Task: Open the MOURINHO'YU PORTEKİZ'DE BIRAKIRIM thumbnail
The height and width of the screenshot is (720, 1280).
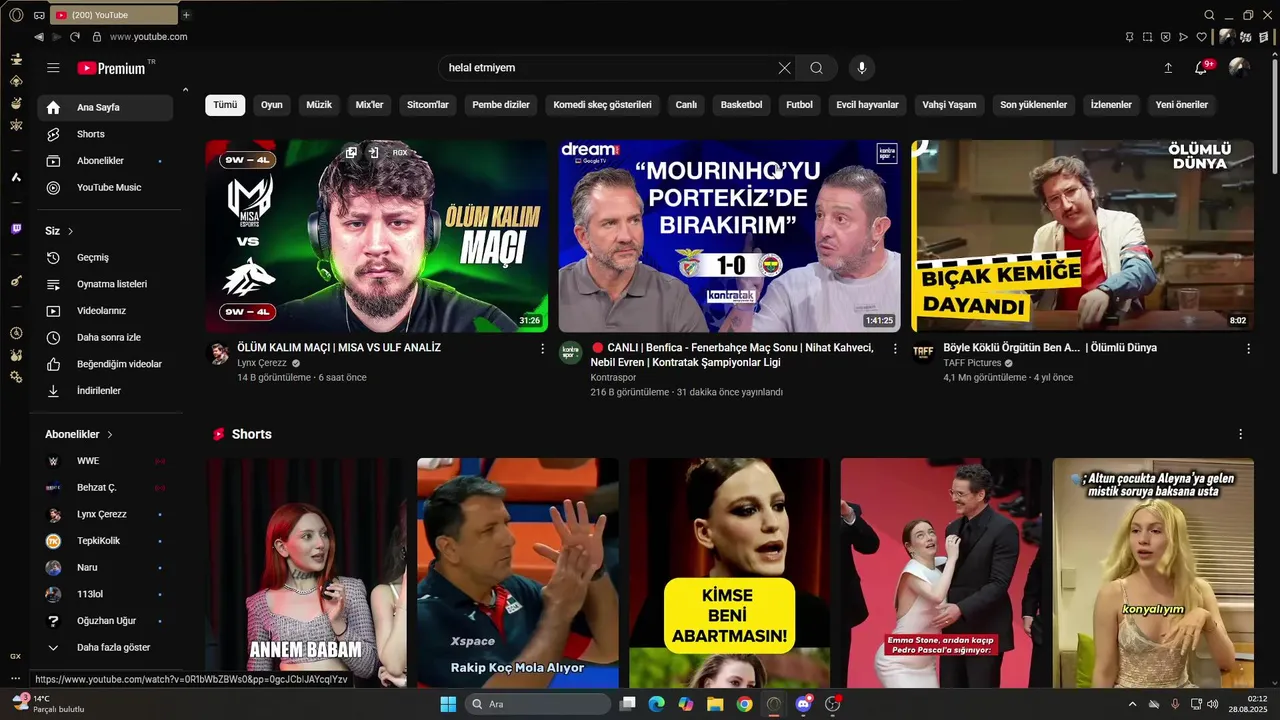Action: point(730,236)
